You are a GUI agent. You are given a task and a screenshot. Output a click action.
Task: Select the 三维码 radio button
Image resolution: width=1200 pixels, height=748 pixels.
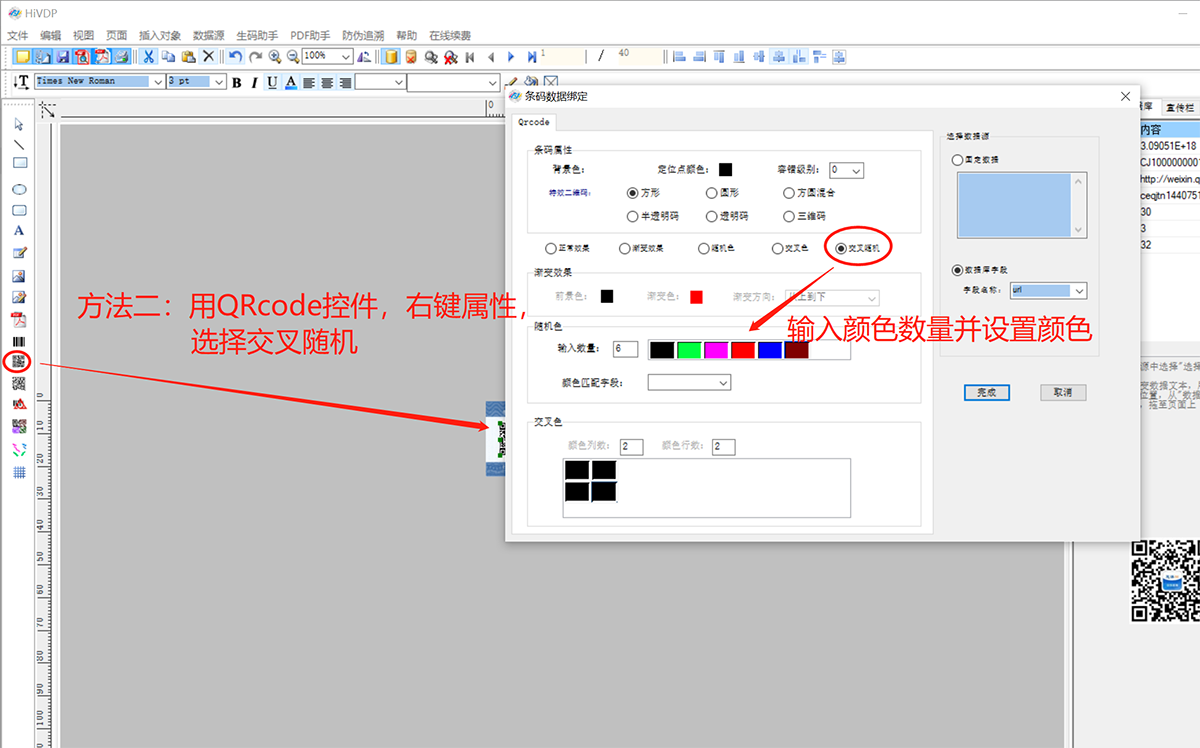(x=790, y=216)
